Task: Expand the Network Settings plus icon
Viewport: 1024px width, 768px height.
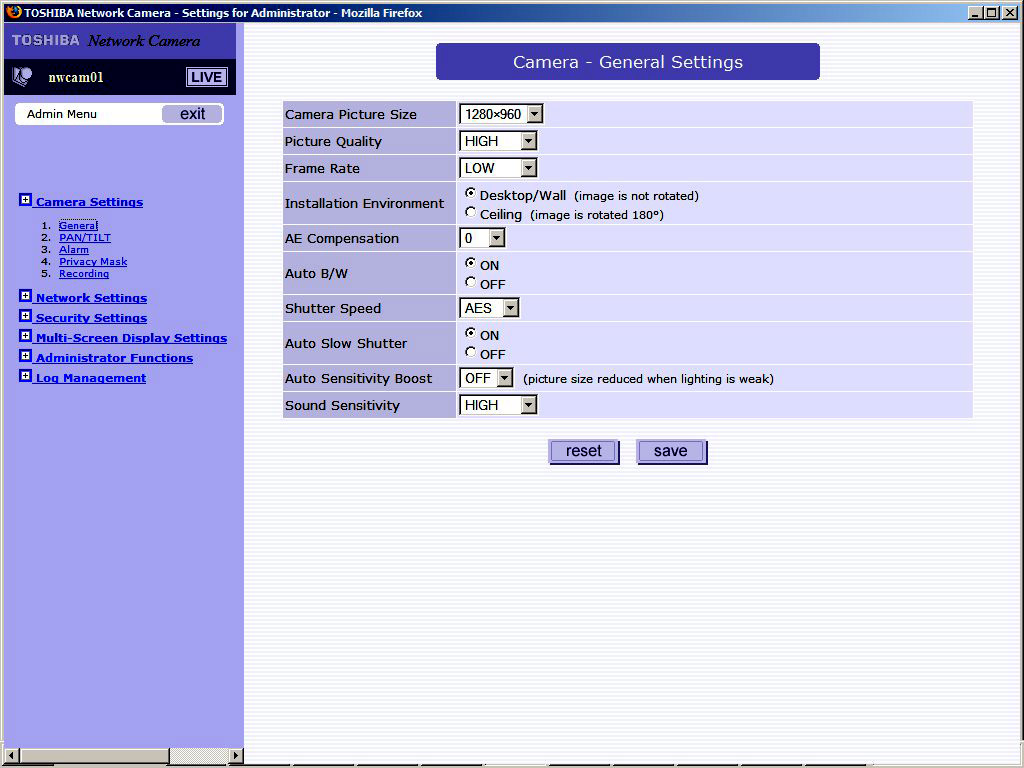Action: (x=26, y=297)
